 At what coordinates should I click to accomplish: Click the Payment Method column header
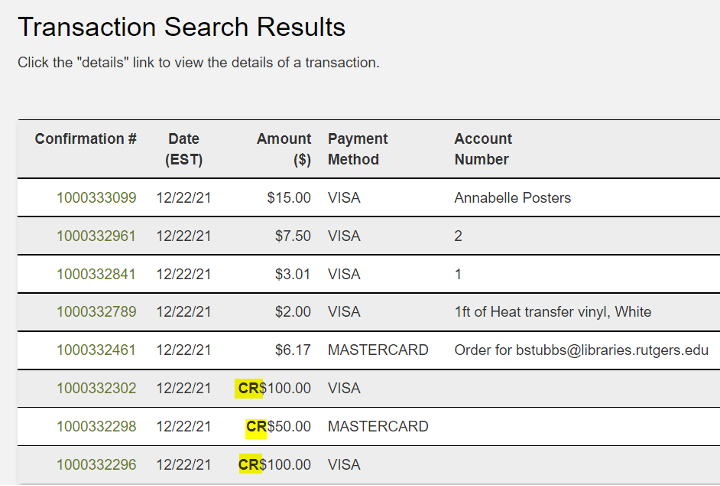[357, 149]
